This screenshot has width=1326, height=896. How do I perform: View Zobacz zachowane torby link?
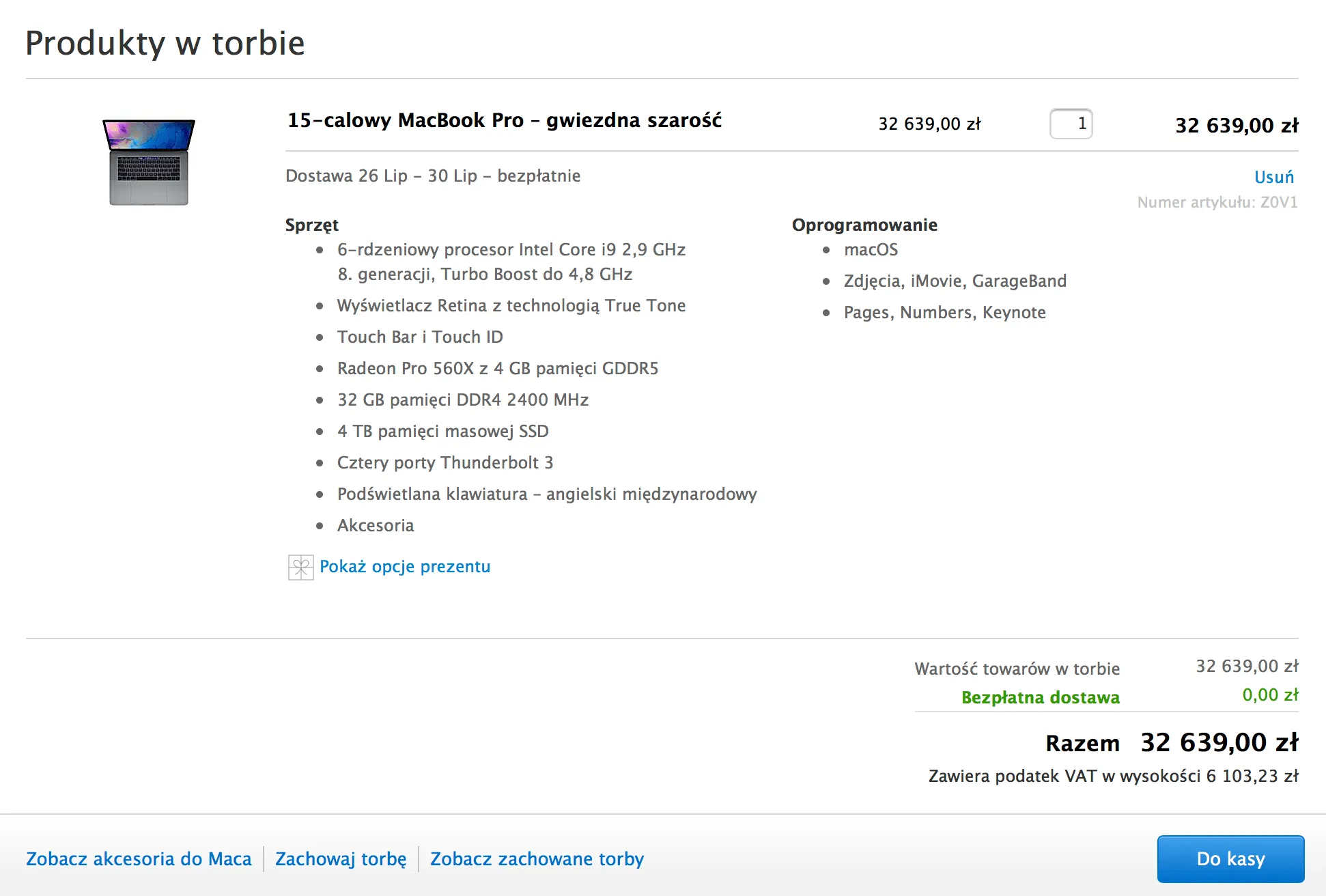(x=537, y=859)
